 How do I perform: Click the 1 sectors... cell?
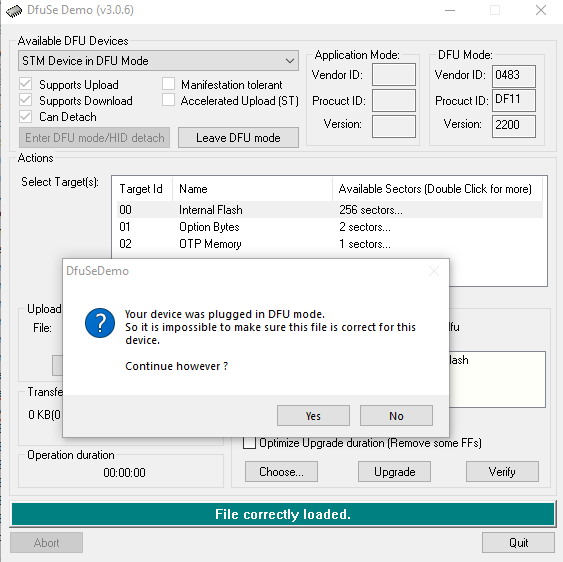coord(365,244)
